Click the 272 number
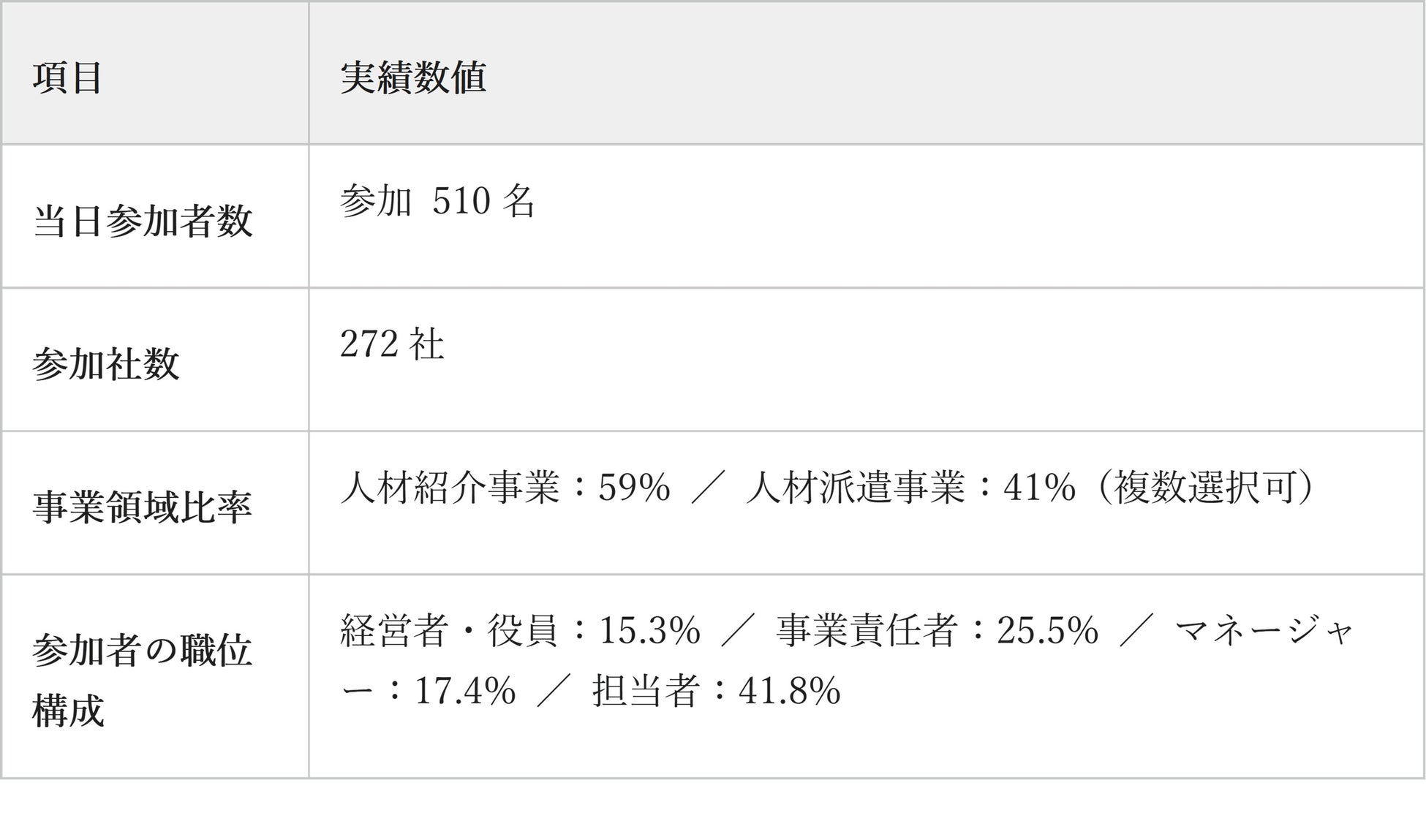 tap(369, 344)
